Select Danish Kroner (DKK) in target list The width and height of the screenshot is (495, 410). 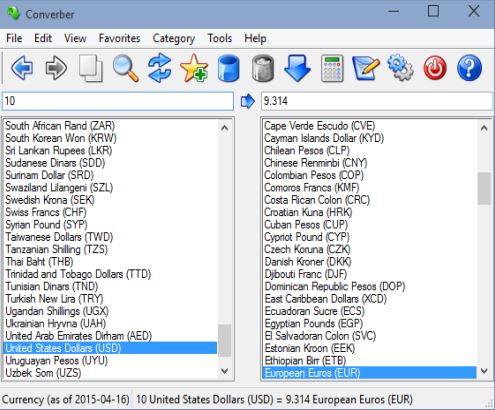point(308,262)
